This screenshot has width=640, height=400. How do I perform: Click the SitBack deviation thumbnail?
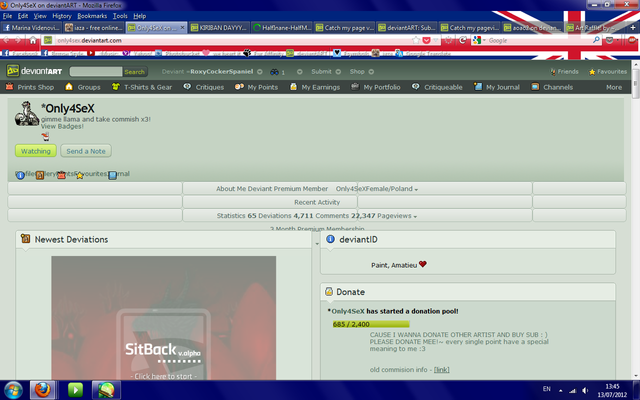[163, 318]
